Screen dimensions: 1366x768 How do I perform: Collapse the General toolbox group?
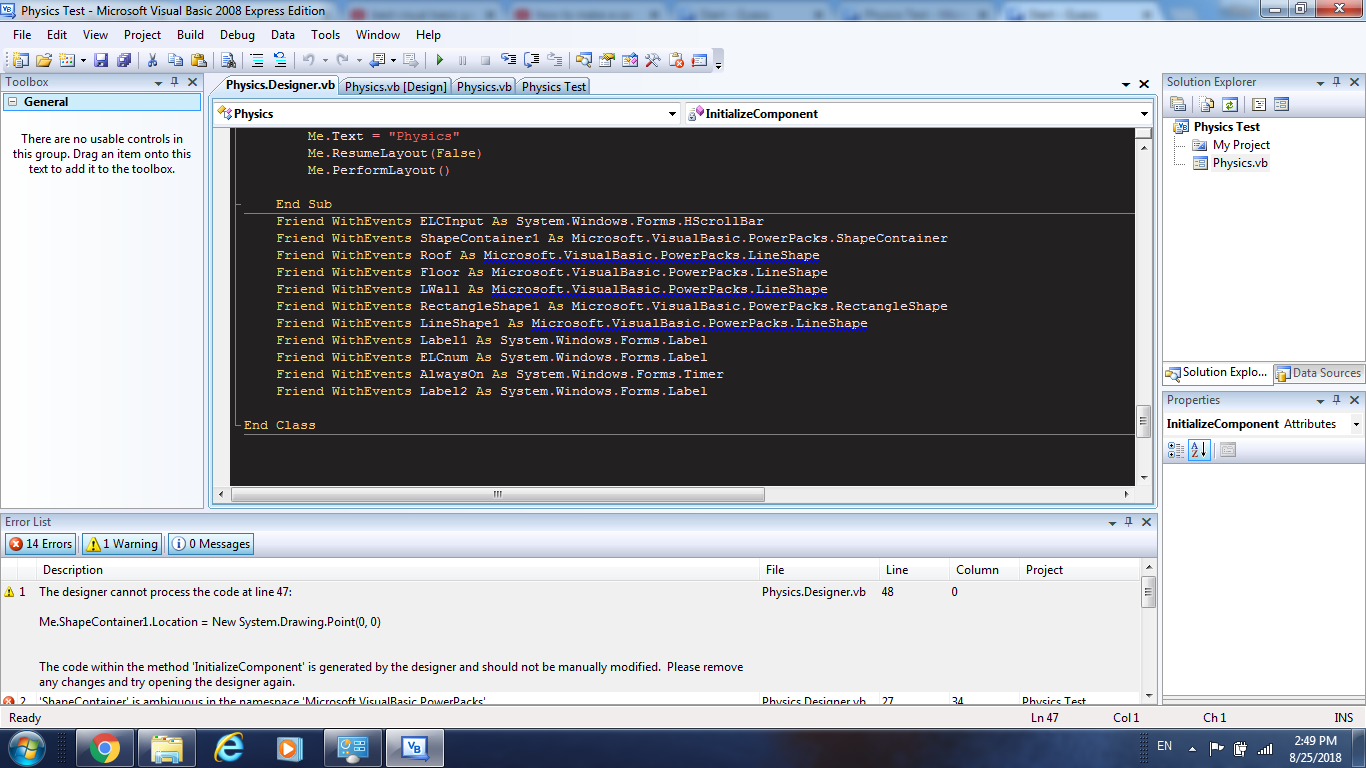coord(12,102)
